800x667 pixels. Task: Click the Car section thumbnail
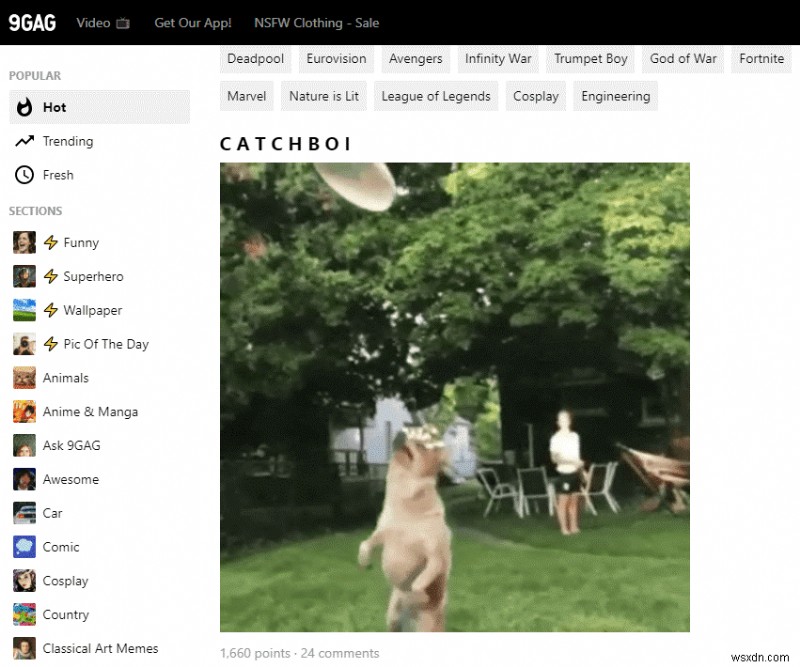(24, 513)
